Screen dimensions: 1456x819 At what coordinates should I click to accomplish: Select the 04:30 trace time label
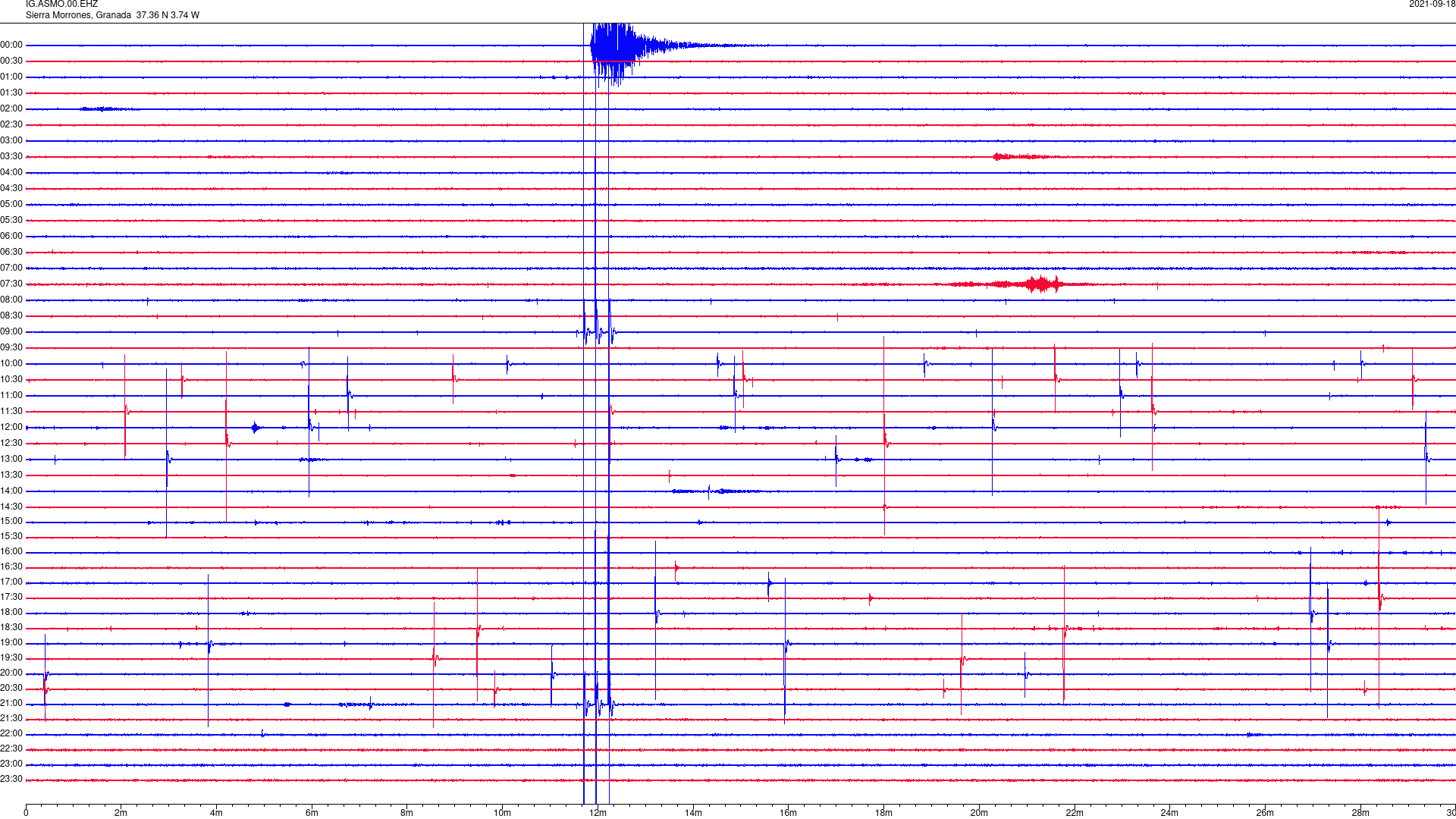pyautogui.click(x=11, y=189)
